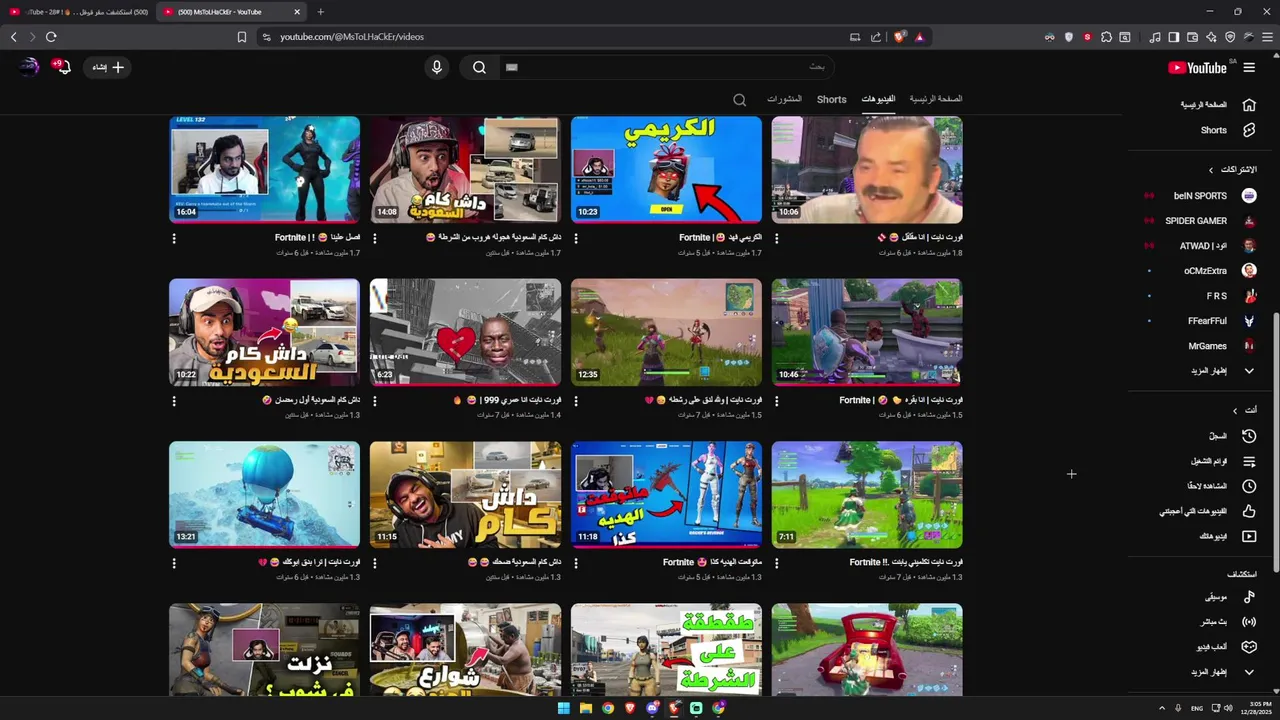The width and height of the screenshot is (1280, 720).
Task: Click the browser address bar URL
Action: coord(352,37)
